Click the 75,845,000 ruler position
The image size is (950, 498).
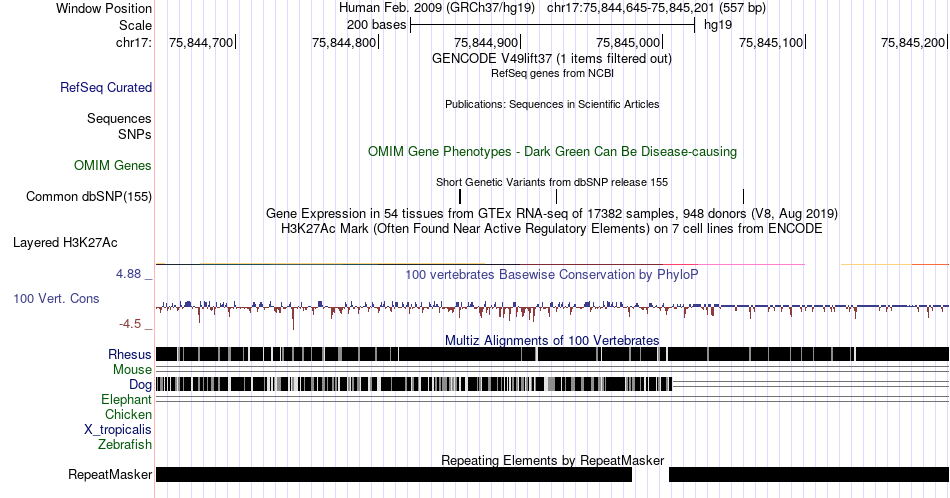[628, 42]
